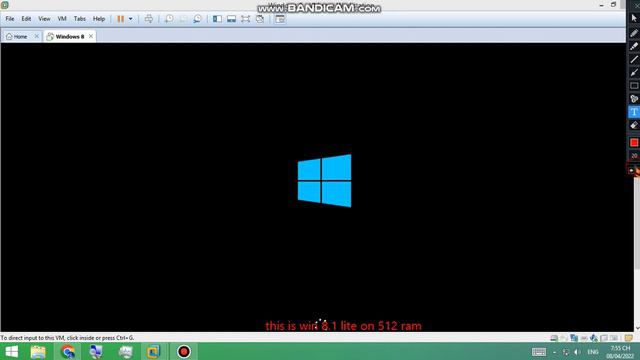Click the VM message log icon

[629, 338]
